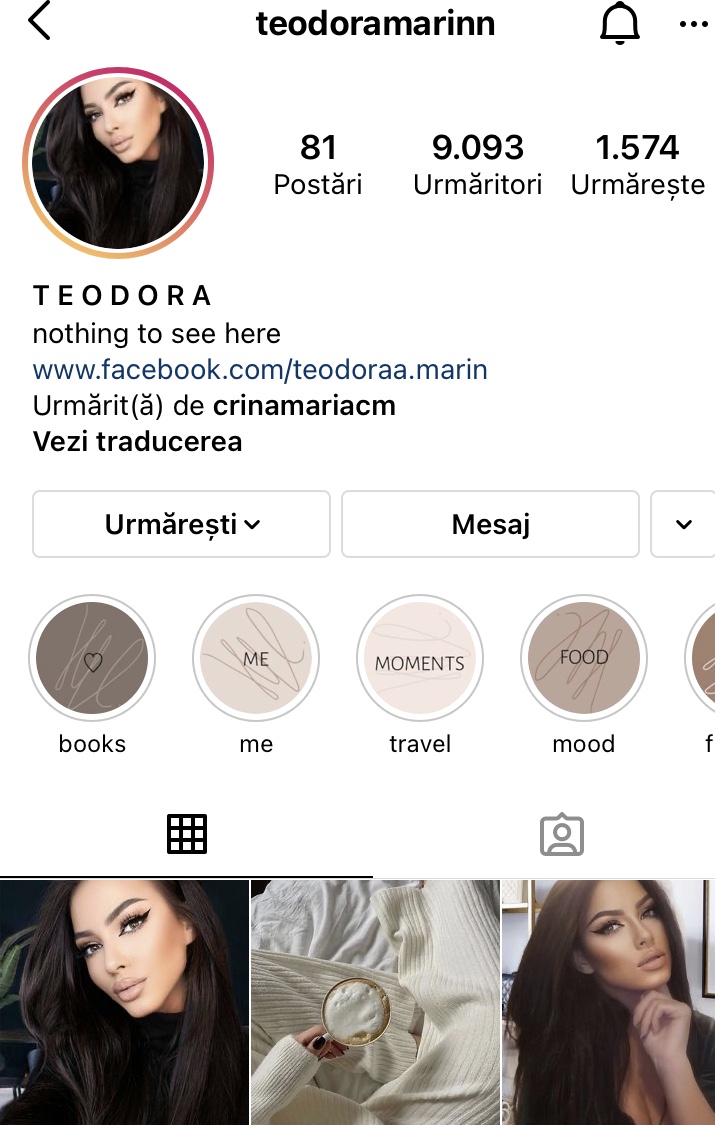This screenshot has height=1125, width=715.
Task: Expand suggested accounts chevron button
Action: point(683,524)
